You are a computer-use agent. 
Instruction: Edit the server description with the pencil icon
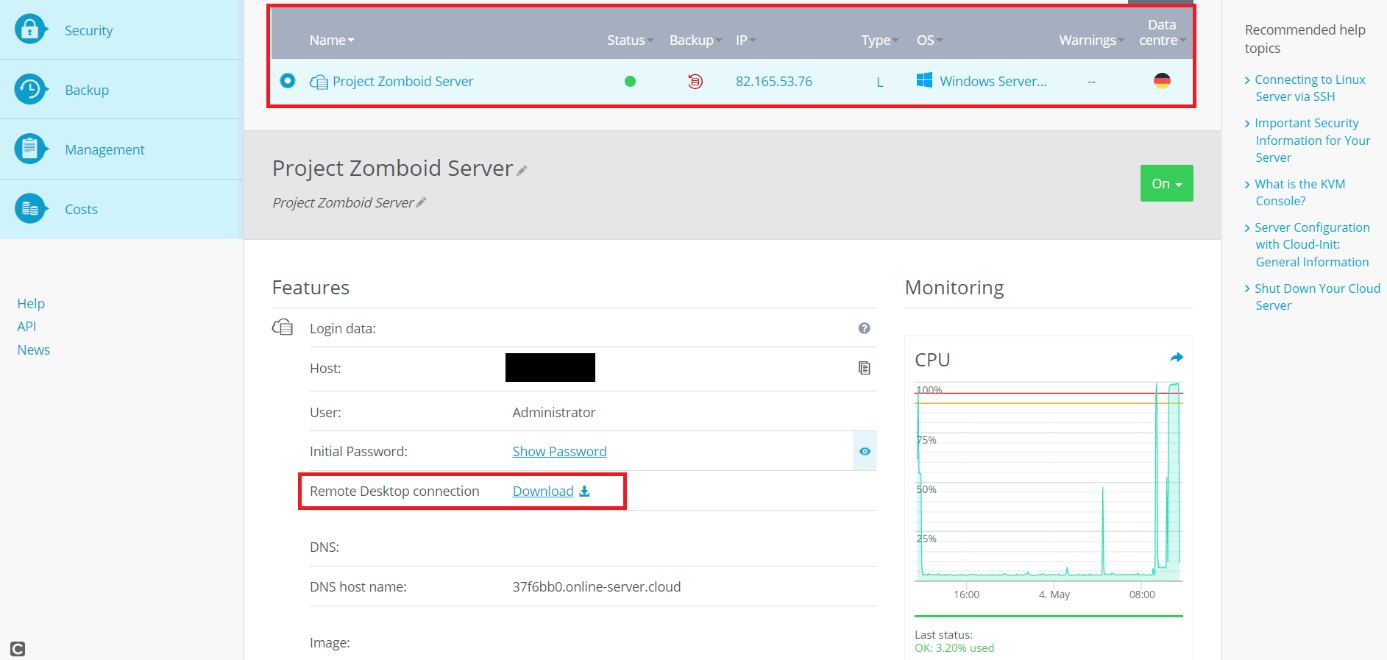[421, 203]
